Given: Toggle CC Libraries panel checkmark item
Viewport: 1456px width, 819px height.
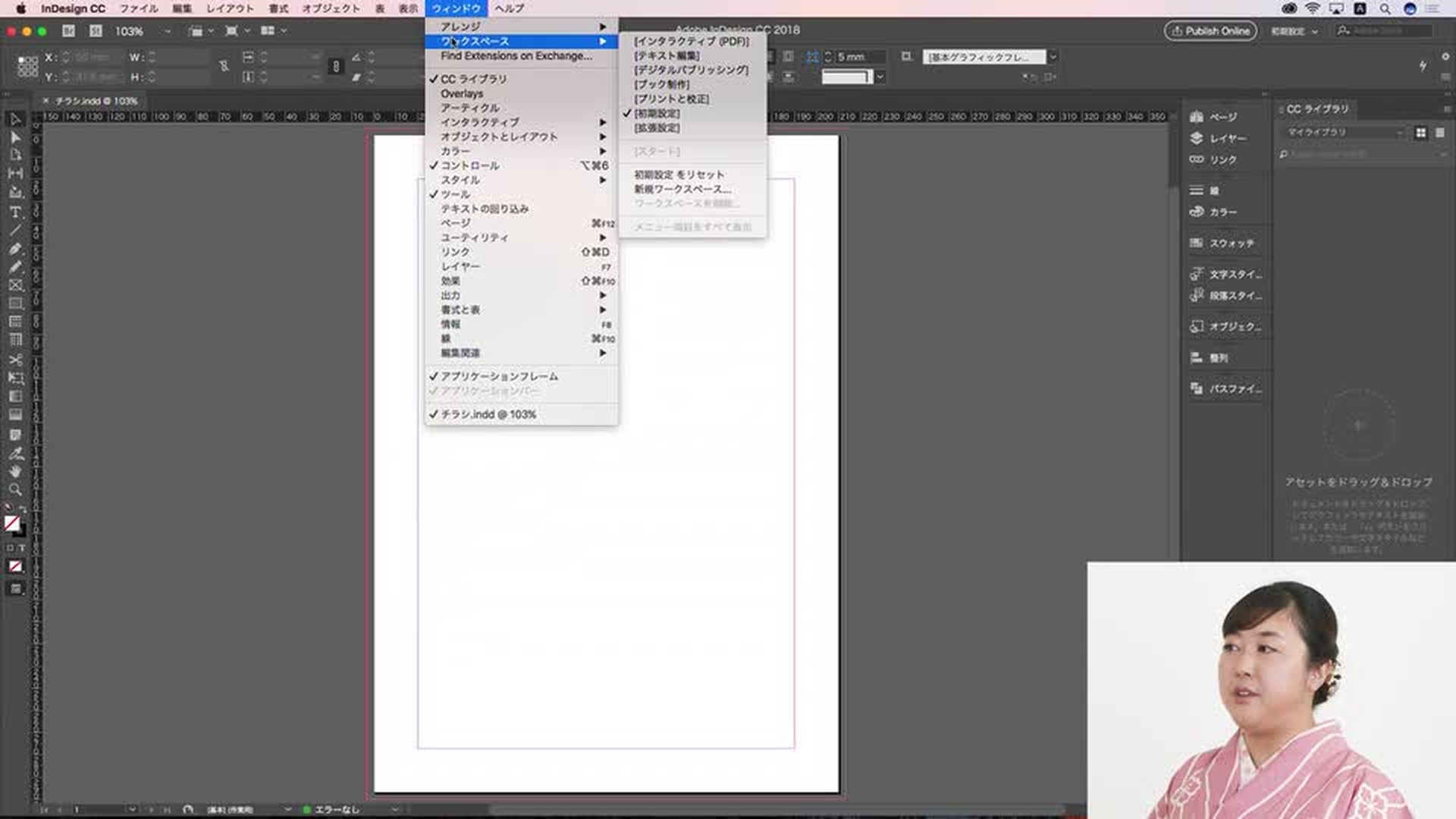Looking at the screenshot, I should [x=473, y=79].
